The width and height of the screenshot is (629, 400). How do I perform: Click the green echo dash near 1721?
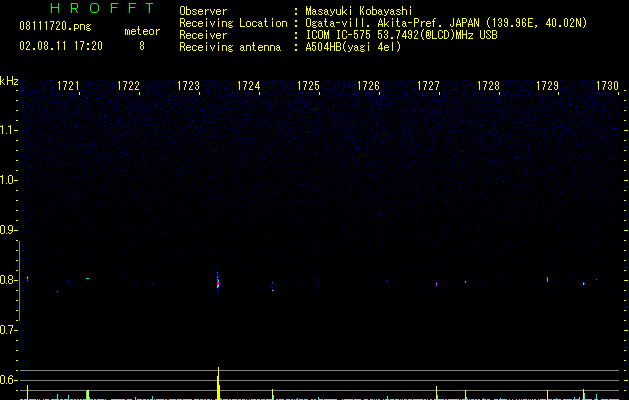click(x=87, y=278)
